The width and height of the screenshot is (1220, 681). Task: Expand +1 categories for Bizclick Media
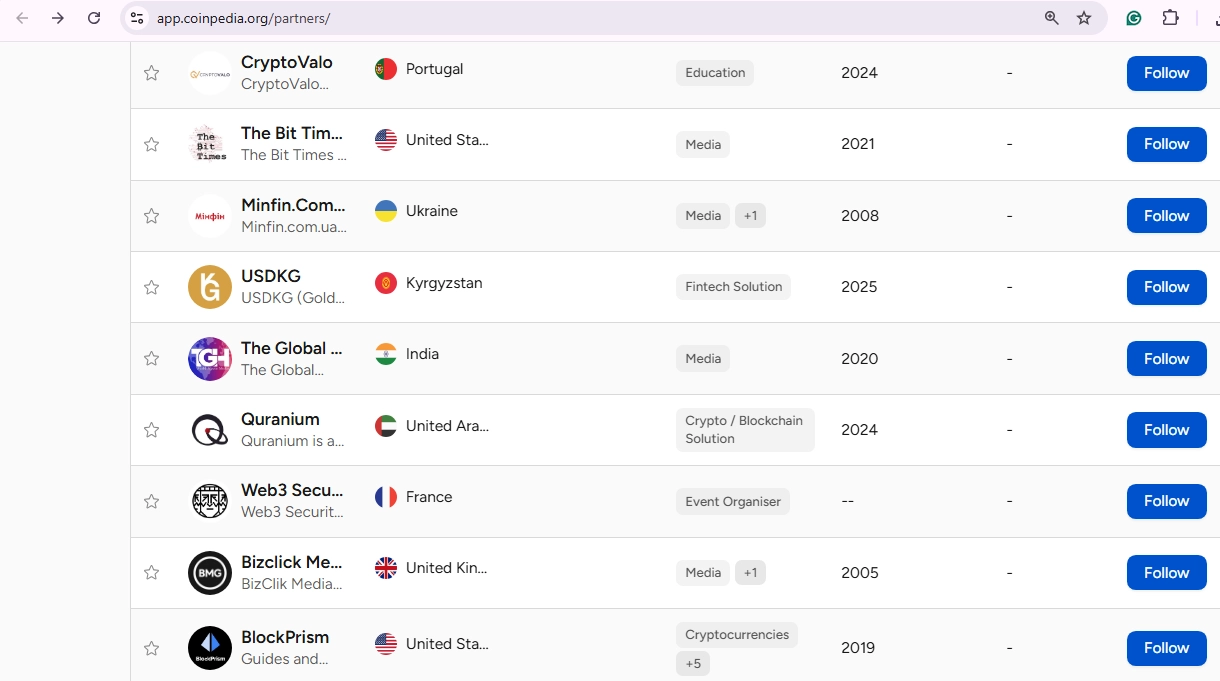pyautogui.click(x=750, y=573)
